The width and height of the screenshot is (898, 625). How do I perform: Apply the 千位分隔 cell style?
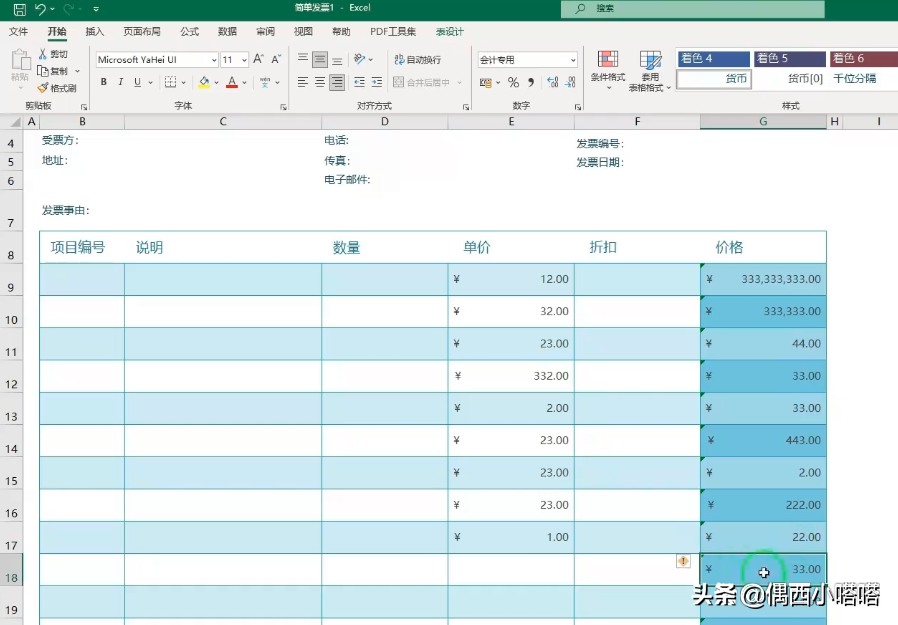[x=854, y=79]
